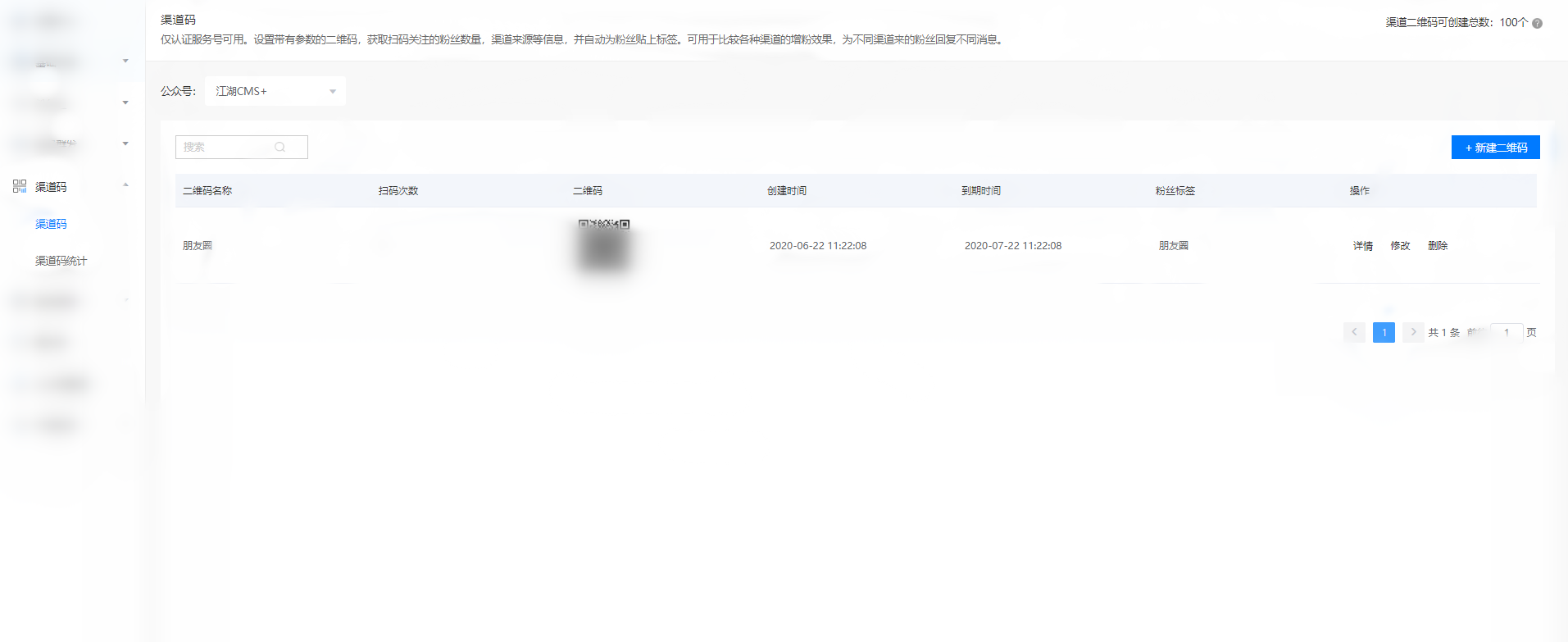Select page 1 in pagination

(x=1384, y=332)
